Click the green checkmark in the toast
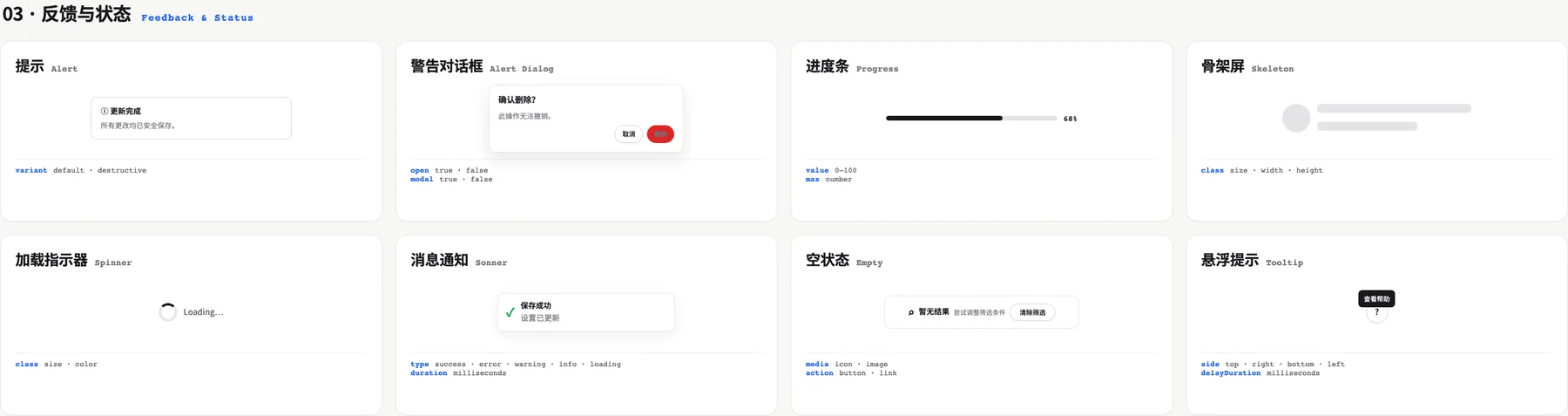The image size is (1568, 416). click(510, 312)
